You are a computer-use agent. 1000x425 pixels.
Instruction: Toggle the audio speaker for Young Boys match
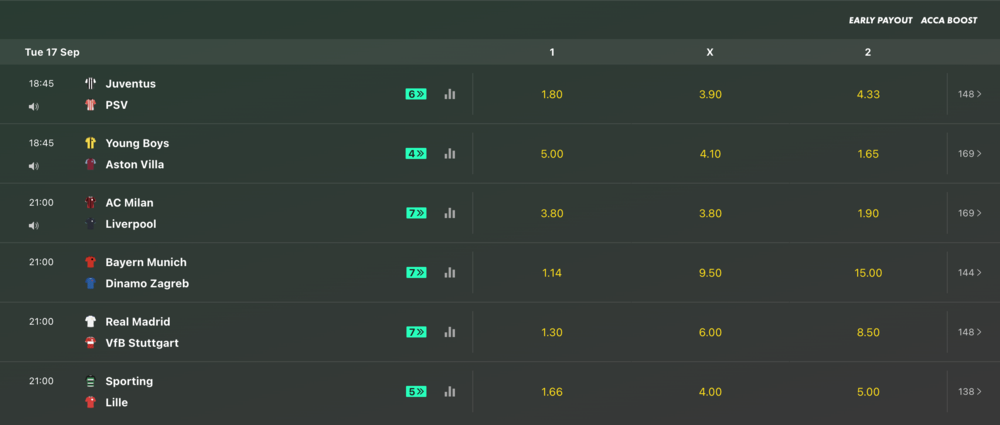[x=34, y=166]
